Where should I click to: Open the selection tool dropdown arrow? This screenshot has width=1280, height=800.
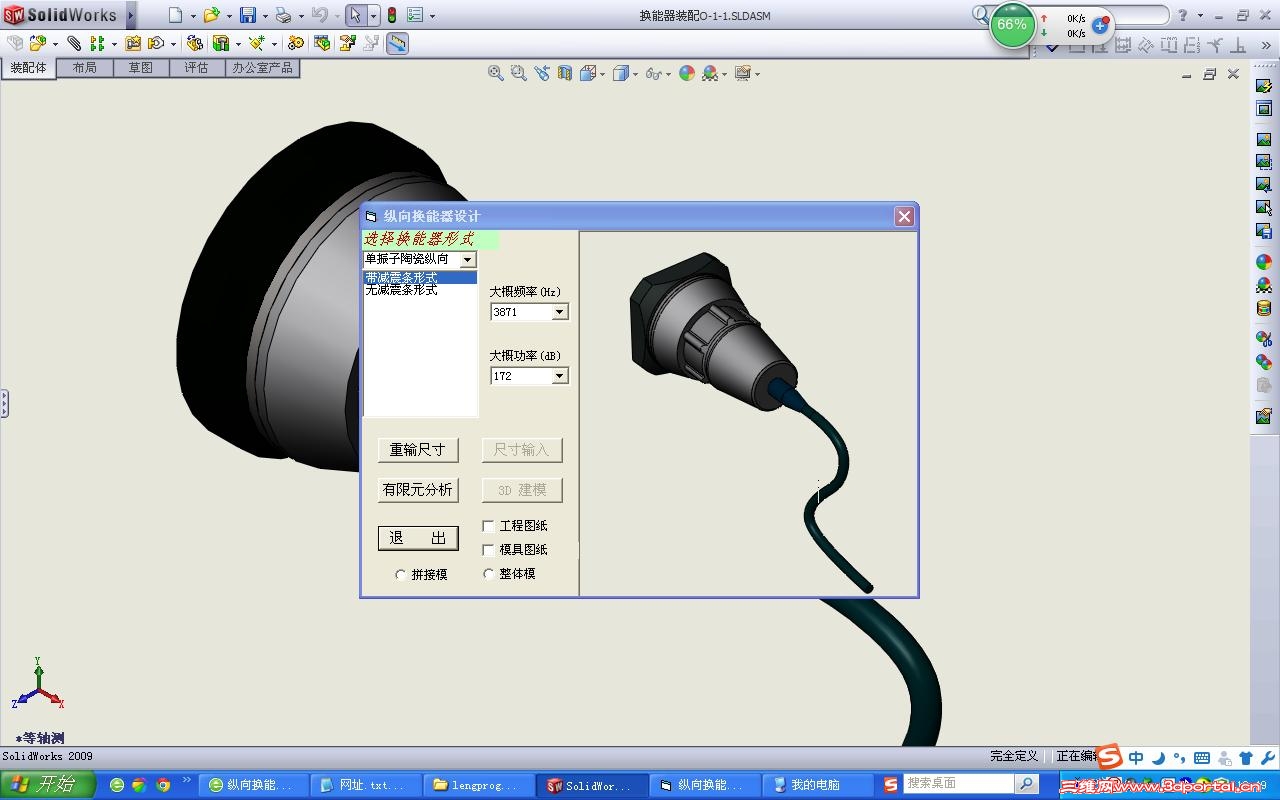[x=373, y=16]
